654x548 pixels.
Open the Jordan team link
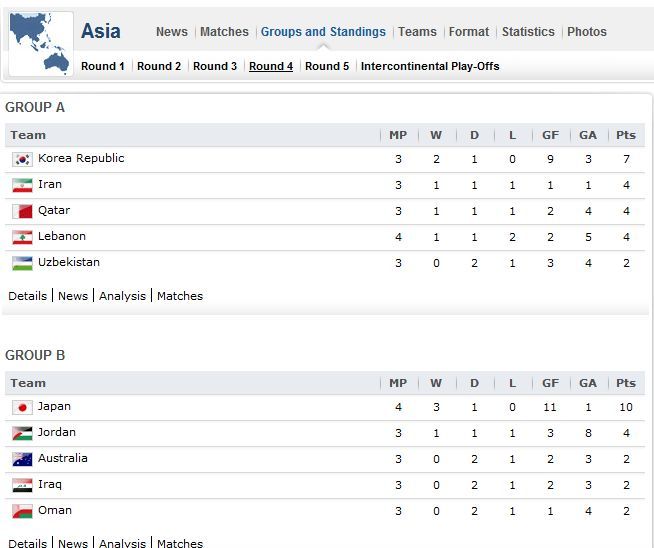click(57, 432)
